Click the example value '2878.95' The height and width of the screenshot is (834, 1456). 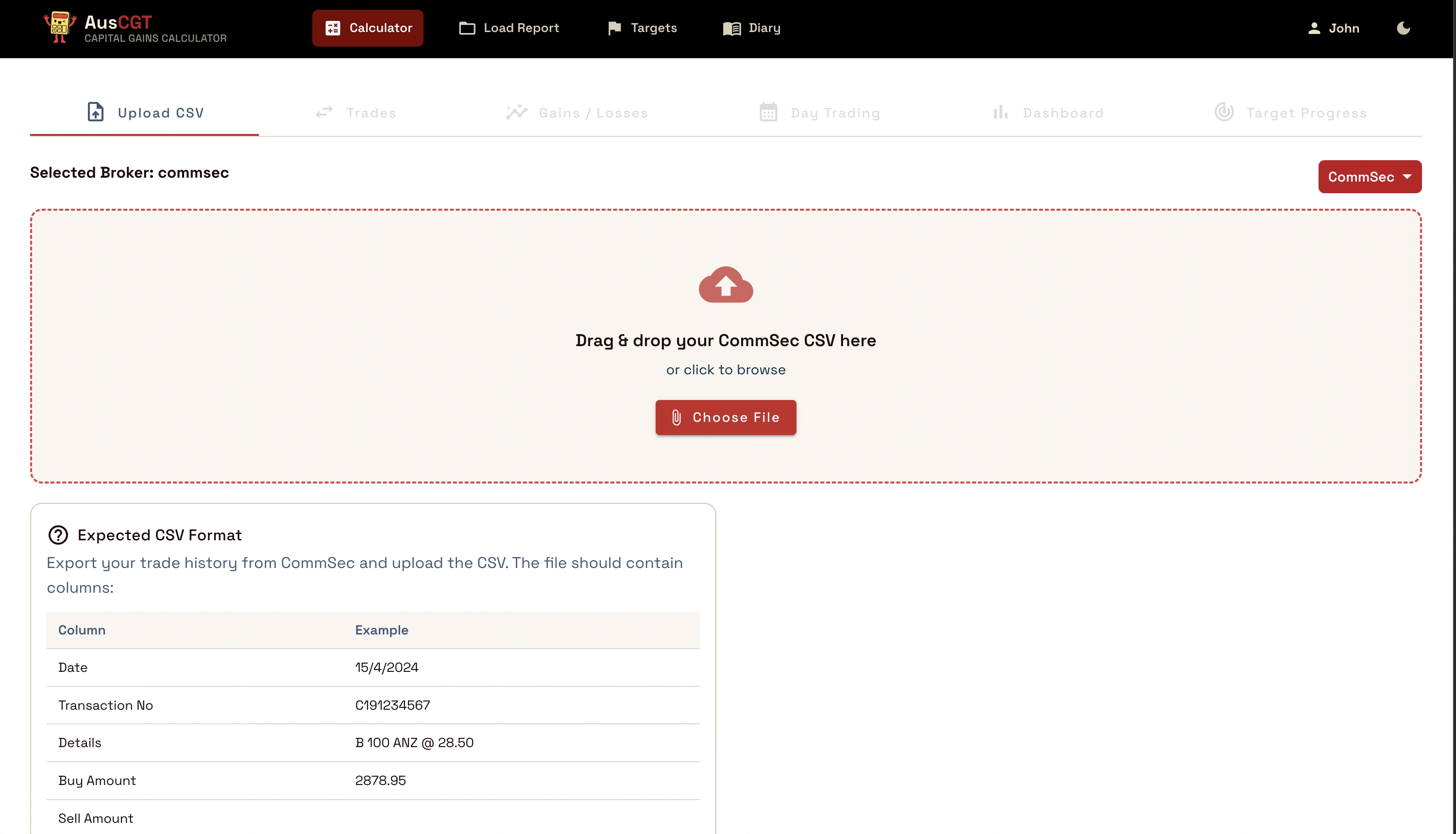[380, 781]
